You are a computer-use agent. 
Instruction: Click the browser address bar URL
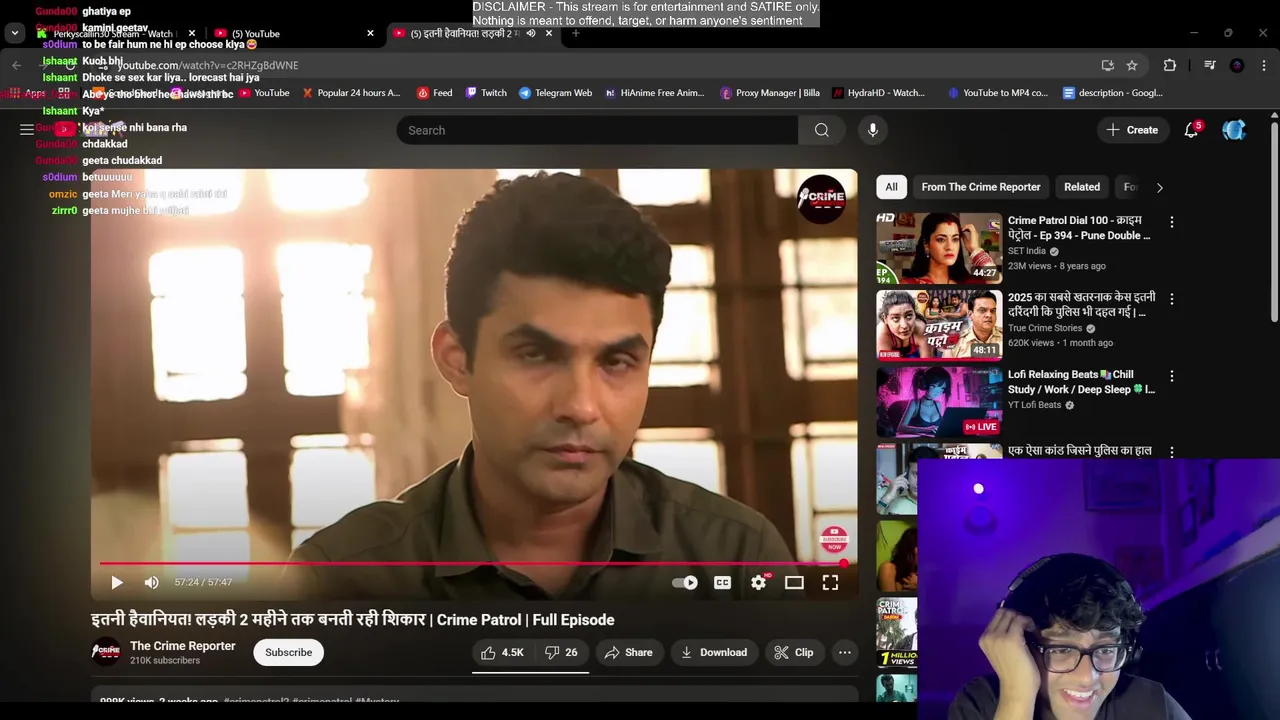tap(208, 65)
